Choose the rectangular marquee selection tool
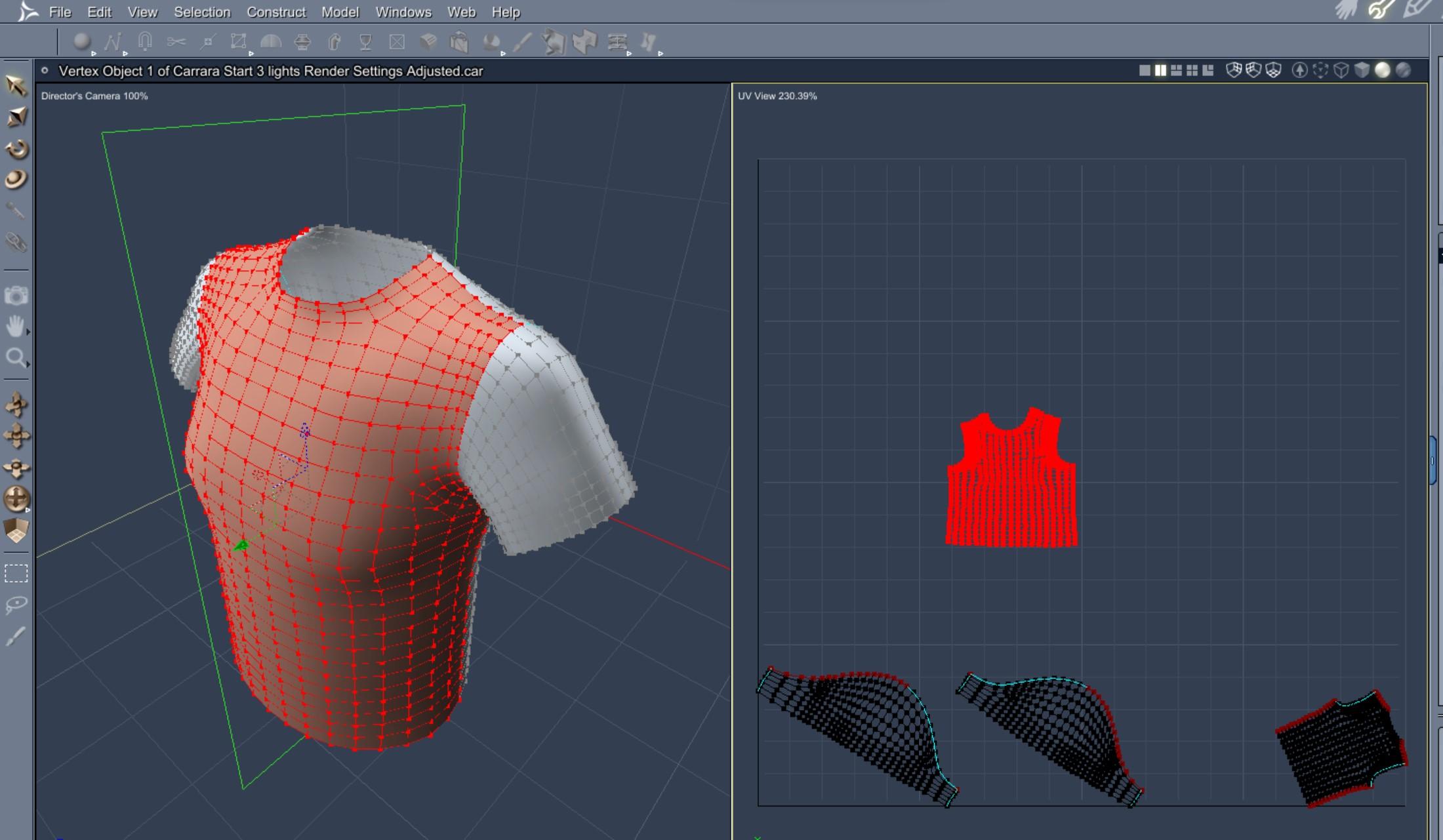 (16, 573)
